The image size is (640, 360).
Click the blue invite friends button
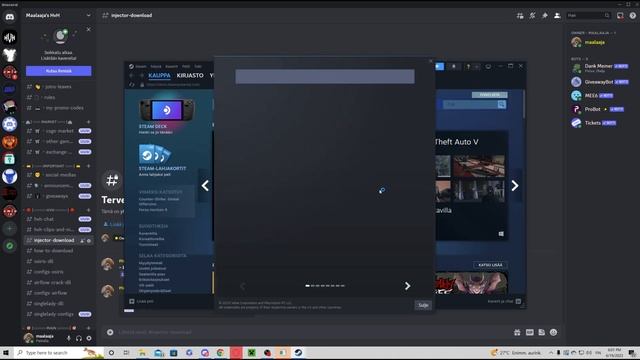pos(59,71)
